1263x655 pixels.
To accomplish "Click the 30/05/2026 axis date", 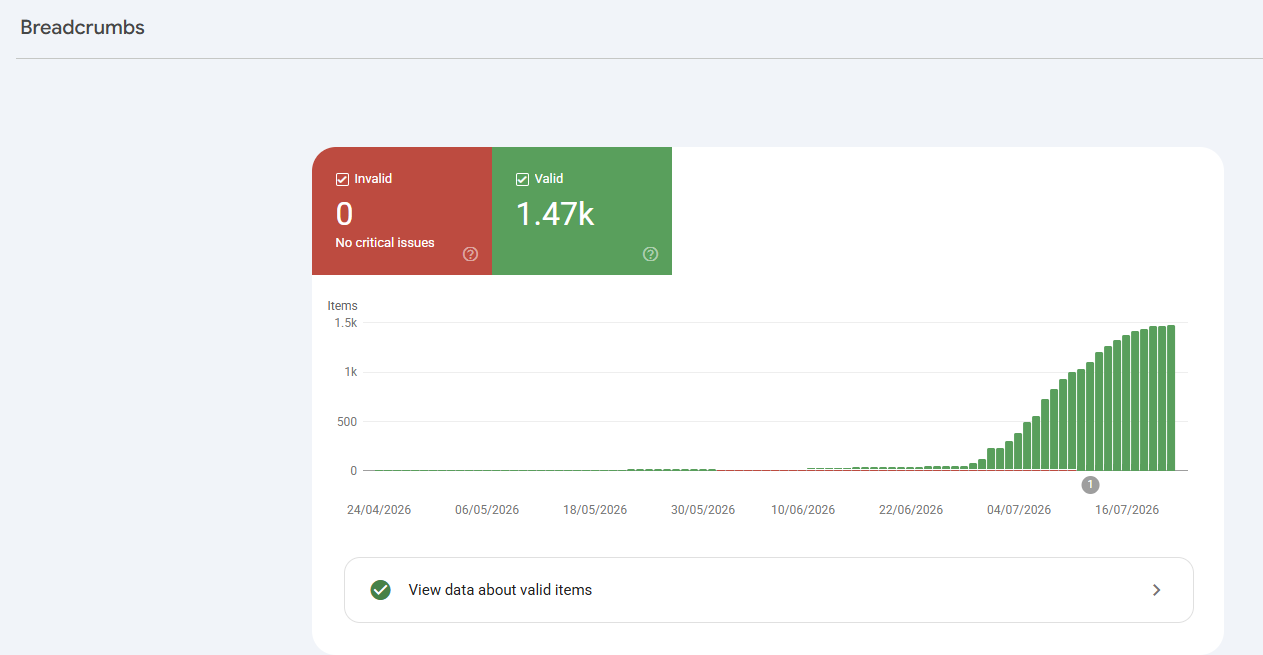I will (x=703, y=510).
